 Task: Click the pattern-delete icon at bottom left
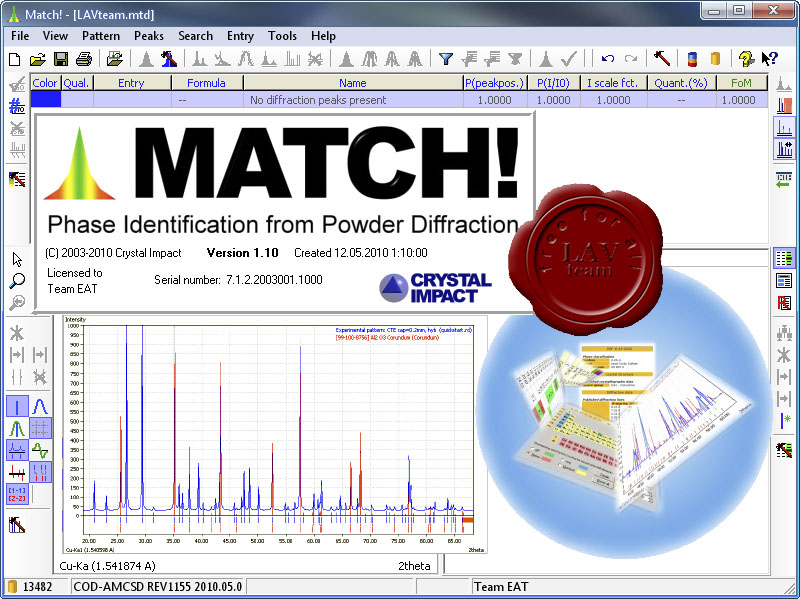[17, 525]
